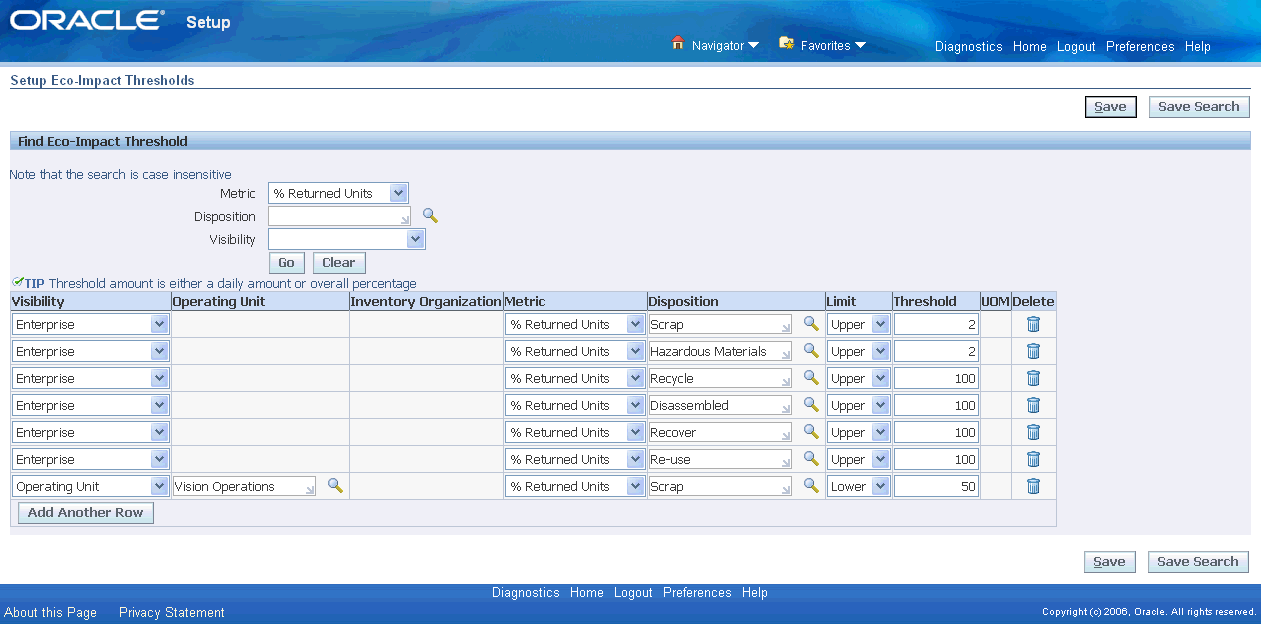The height and width of the screenshot is (624, 1261).
Task: Click the Recycle disposition field
Action: coord(720,379)
